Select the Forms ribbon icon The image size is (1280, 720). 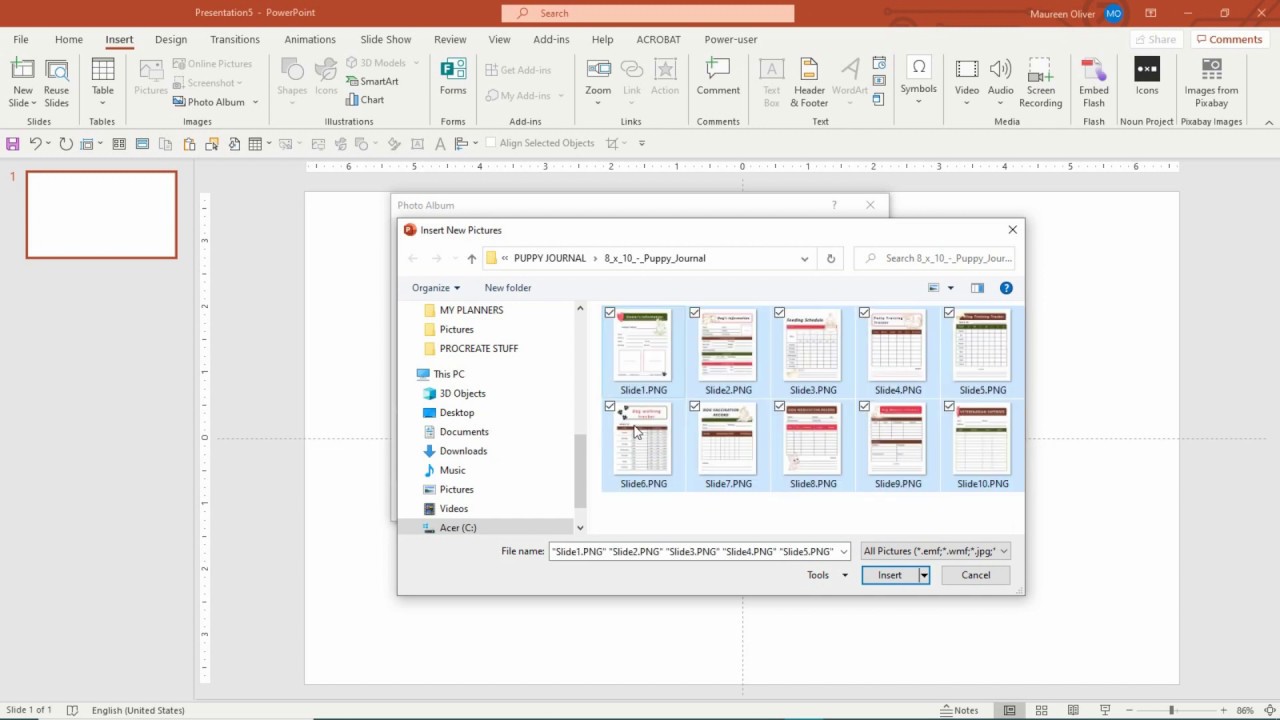tap(453, 77)
